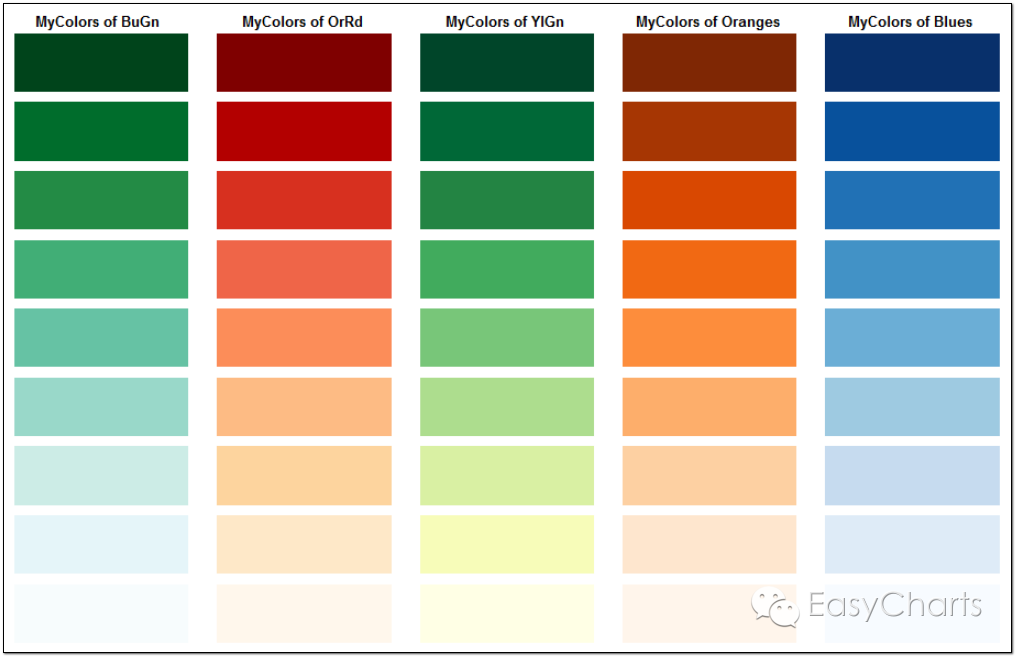This screenshot has width=1016, height=657.
Task: Pick the salmon fourth OrRd swatch
Action: click(x=304, y=269)
